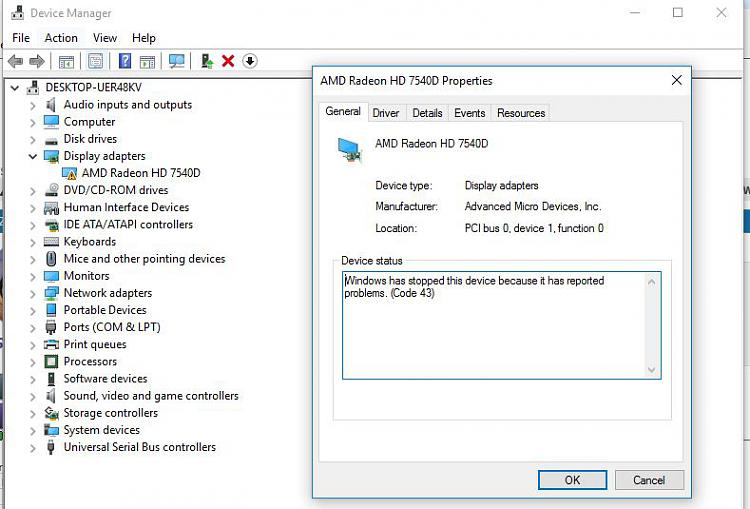Screen dimensions: 750x509
Task: Click the Update driver toolbar icon
Action: tap(207, 61)
